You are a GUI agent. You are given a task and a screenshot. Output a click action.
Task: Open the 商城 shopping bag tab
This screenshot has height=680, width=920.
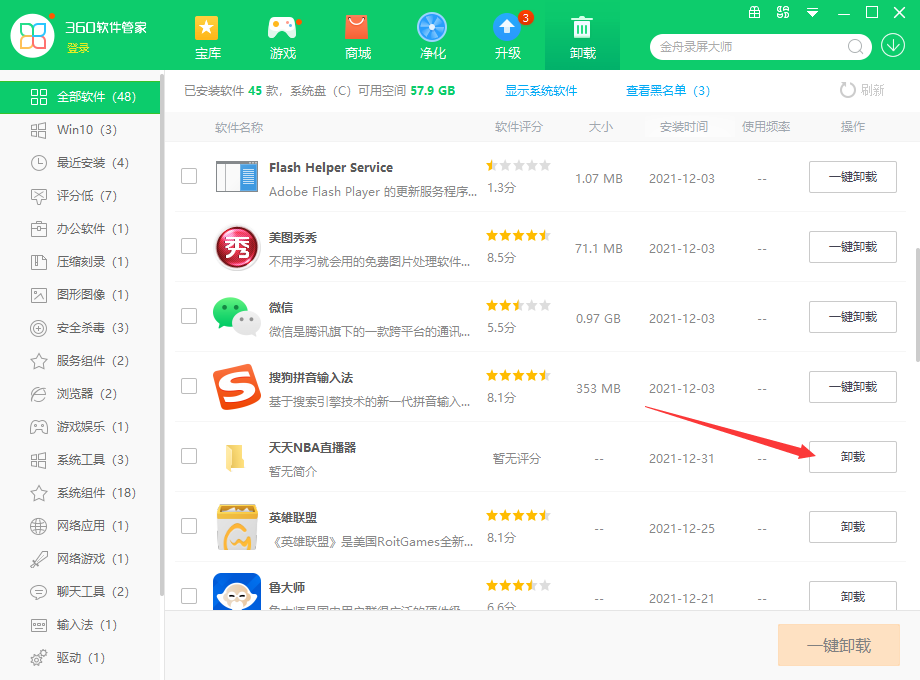point(357,38)
